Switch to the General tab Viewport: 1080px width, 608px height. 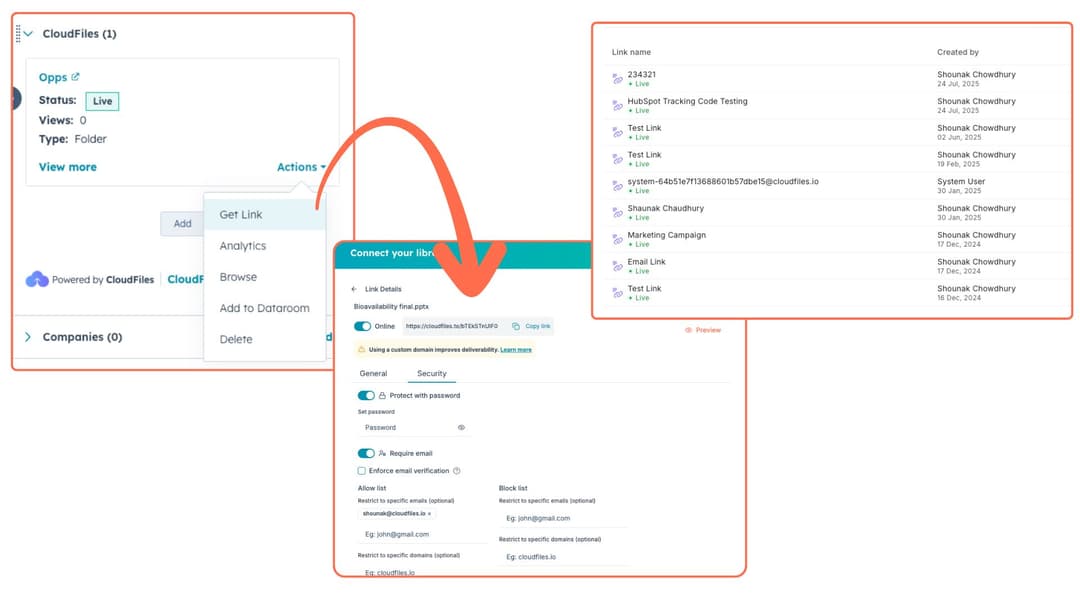pyautogui.click(x=373, y=374)
